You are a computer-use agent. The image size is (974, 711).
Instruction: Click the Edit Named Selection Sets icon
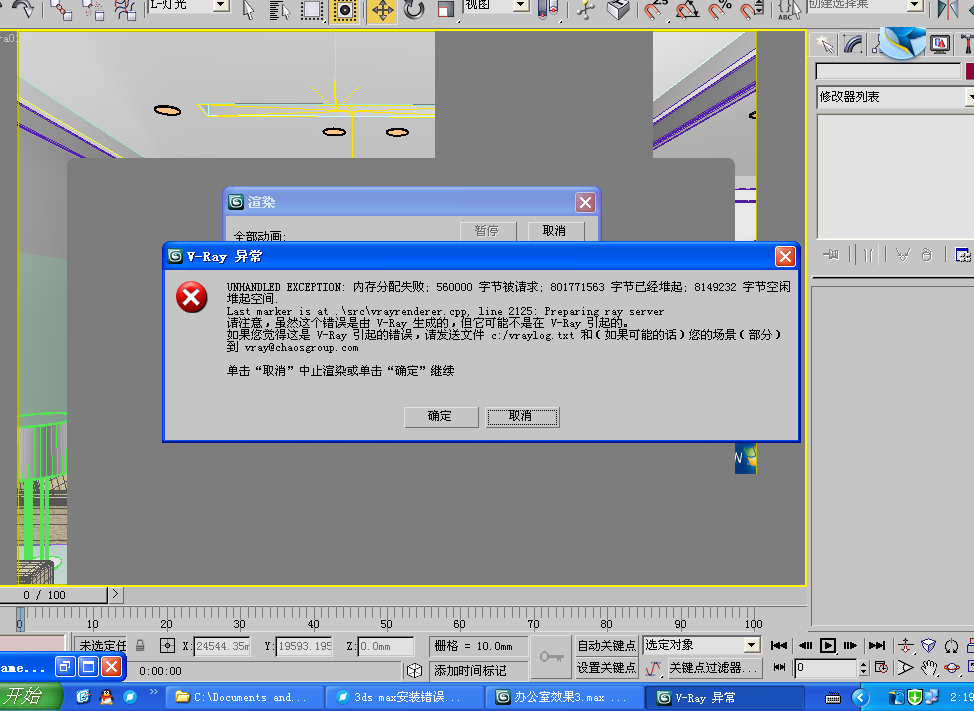[x=788, y=9]
